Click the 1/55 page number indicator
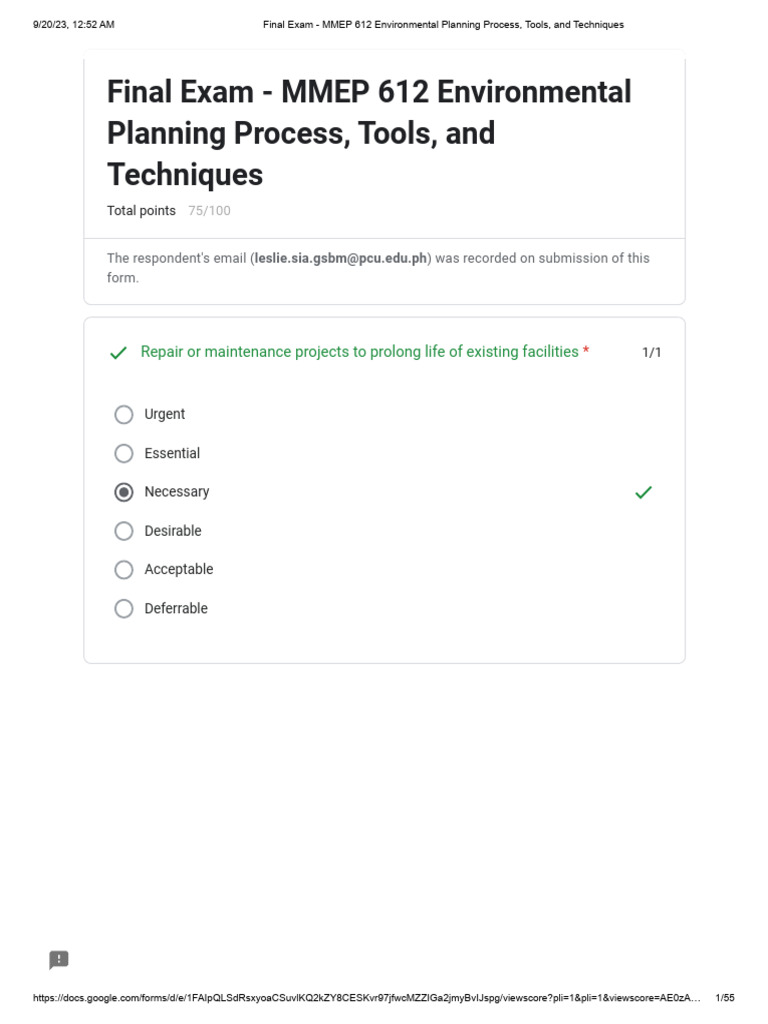This screenshot has width=768, height=1024. point(725,998)
